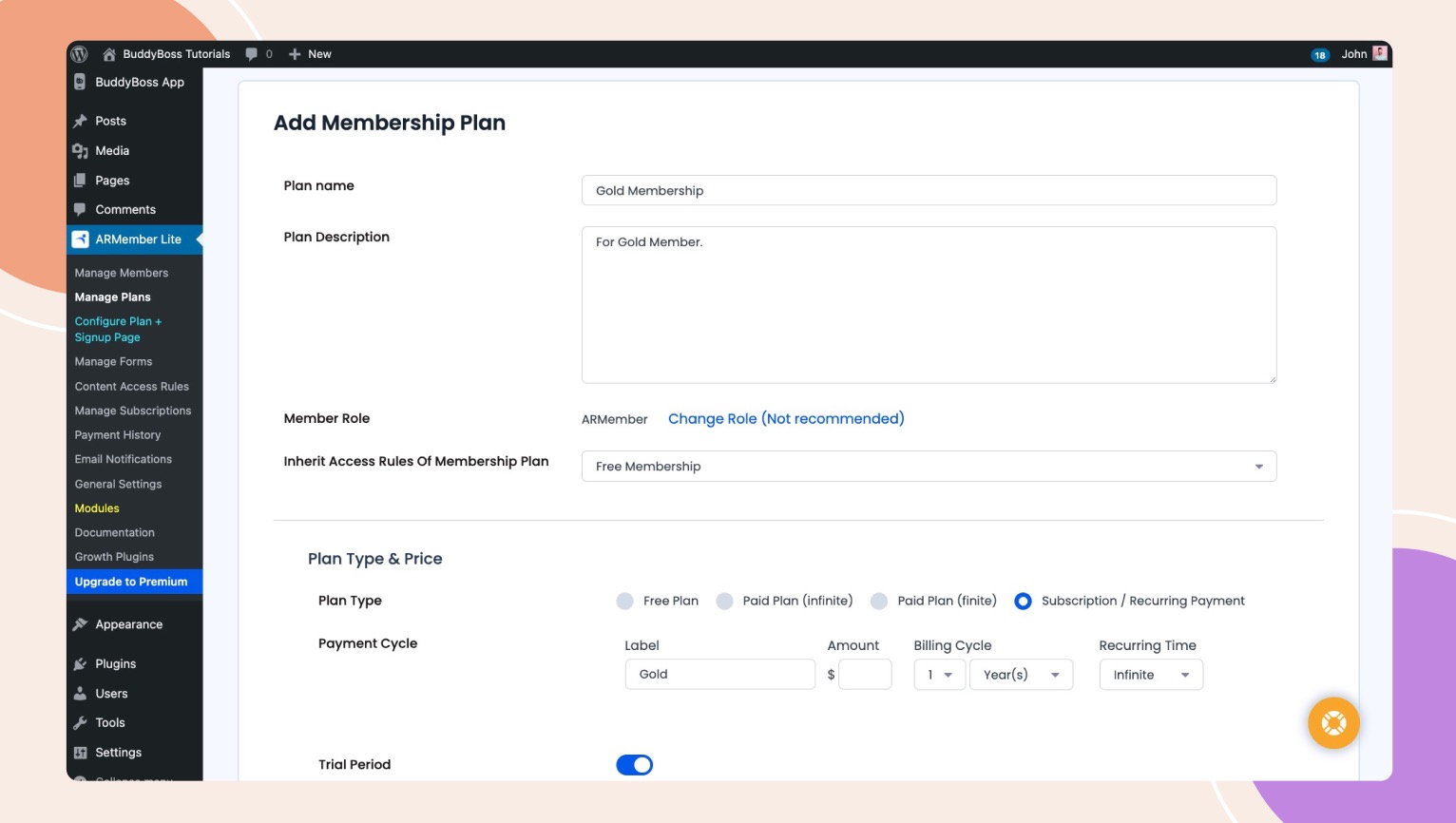This screenshot has height=823, width=1456.
Task: Open Plugins menu label
Action: pos(116,664)
